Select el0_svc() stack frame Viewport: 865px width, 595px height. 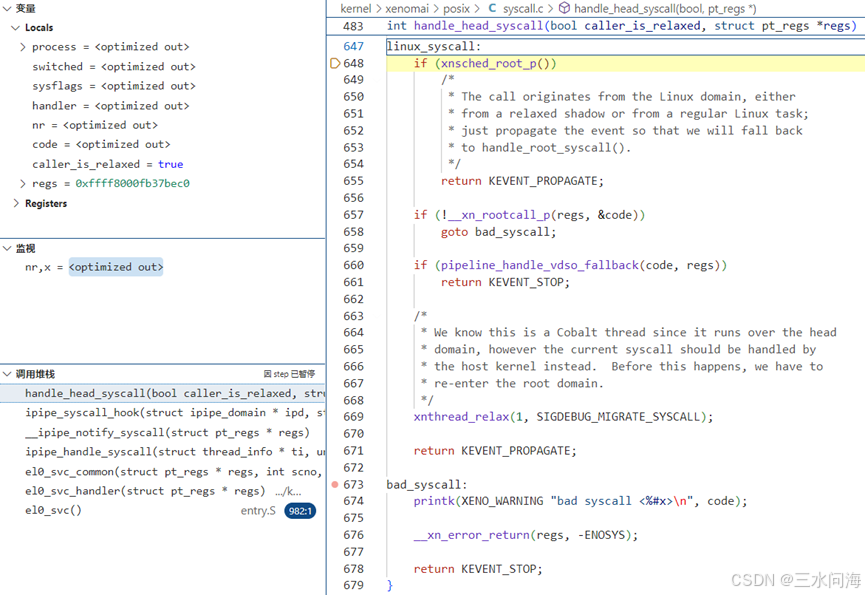163,511
